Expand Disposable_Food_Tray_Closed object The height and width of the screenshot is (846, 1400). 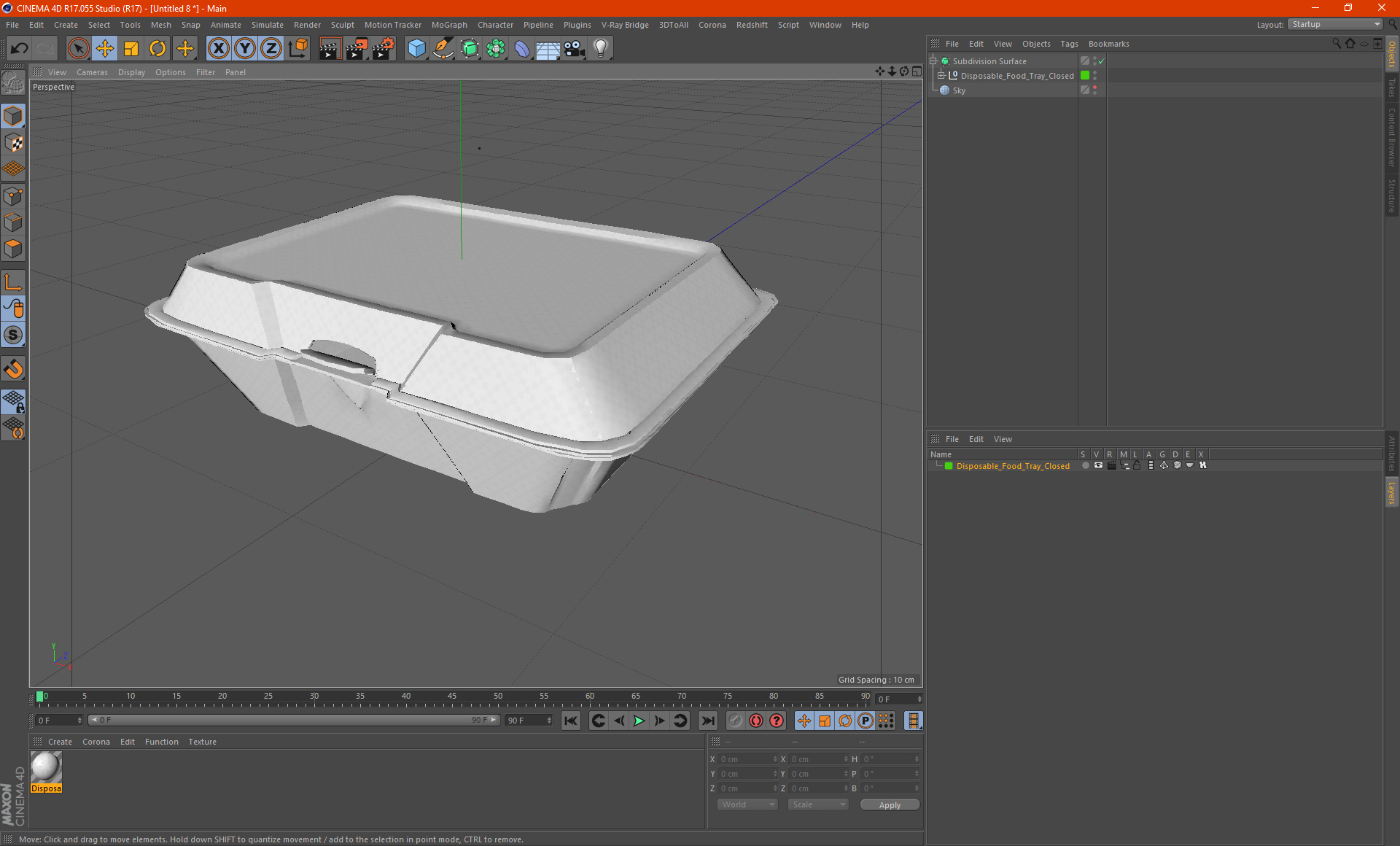tap(941, 76)
